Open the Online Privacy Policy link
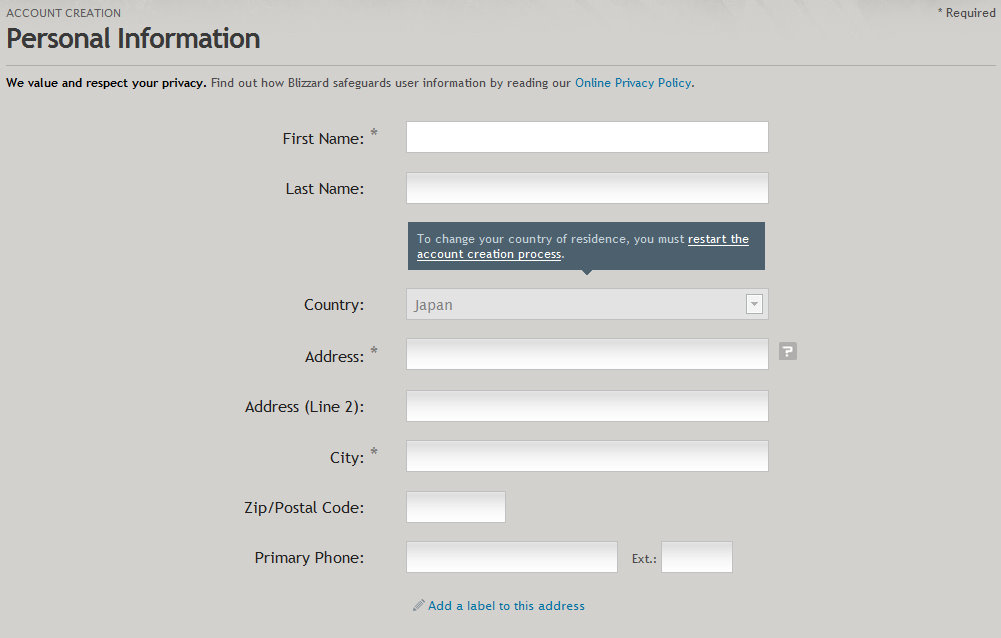Image resolution: width=1001 pixels, height=638 pixels. (x=633, y=83)
